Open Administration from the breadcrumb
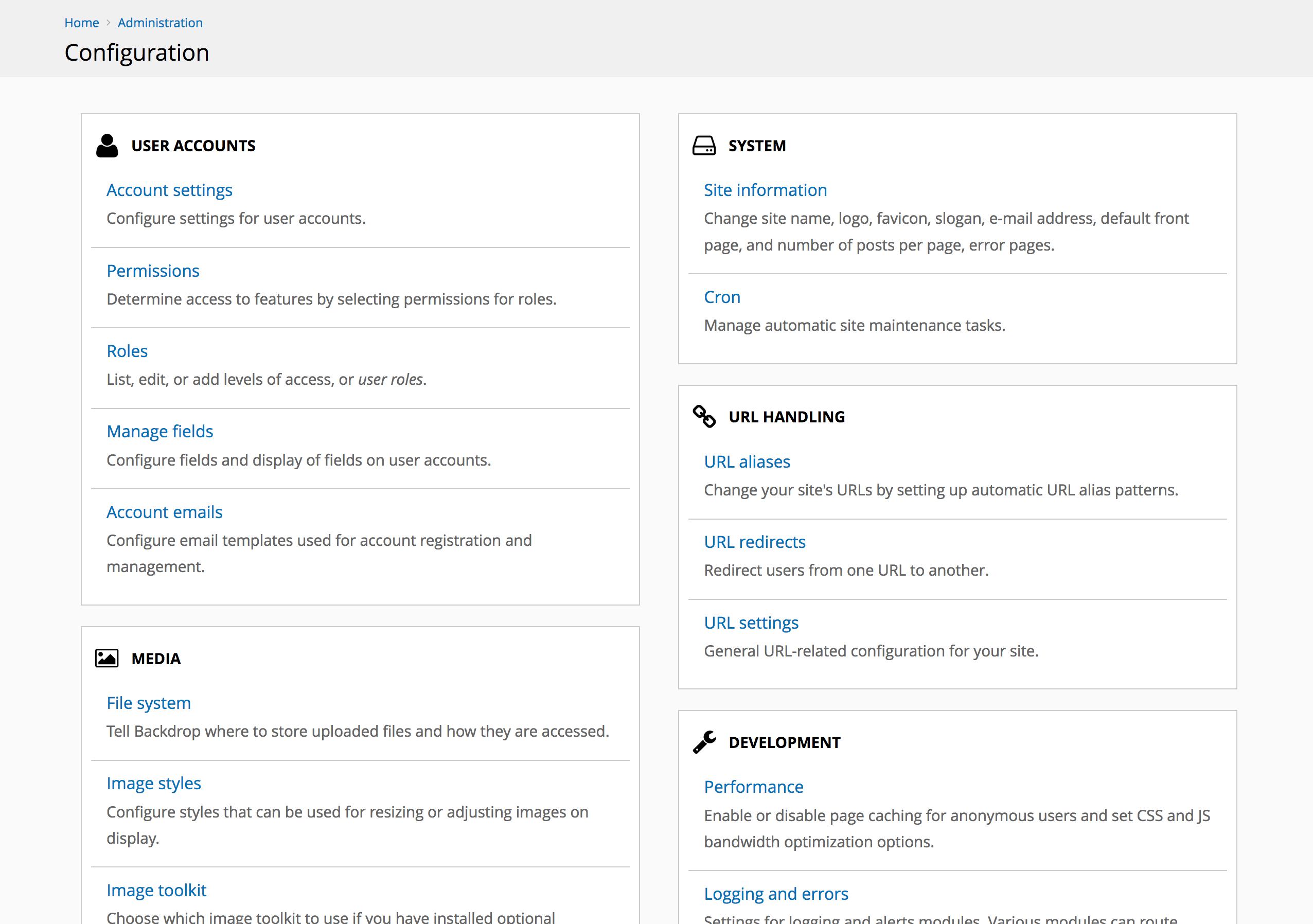This screenshot has height=924, width=1313. [159, 22]
